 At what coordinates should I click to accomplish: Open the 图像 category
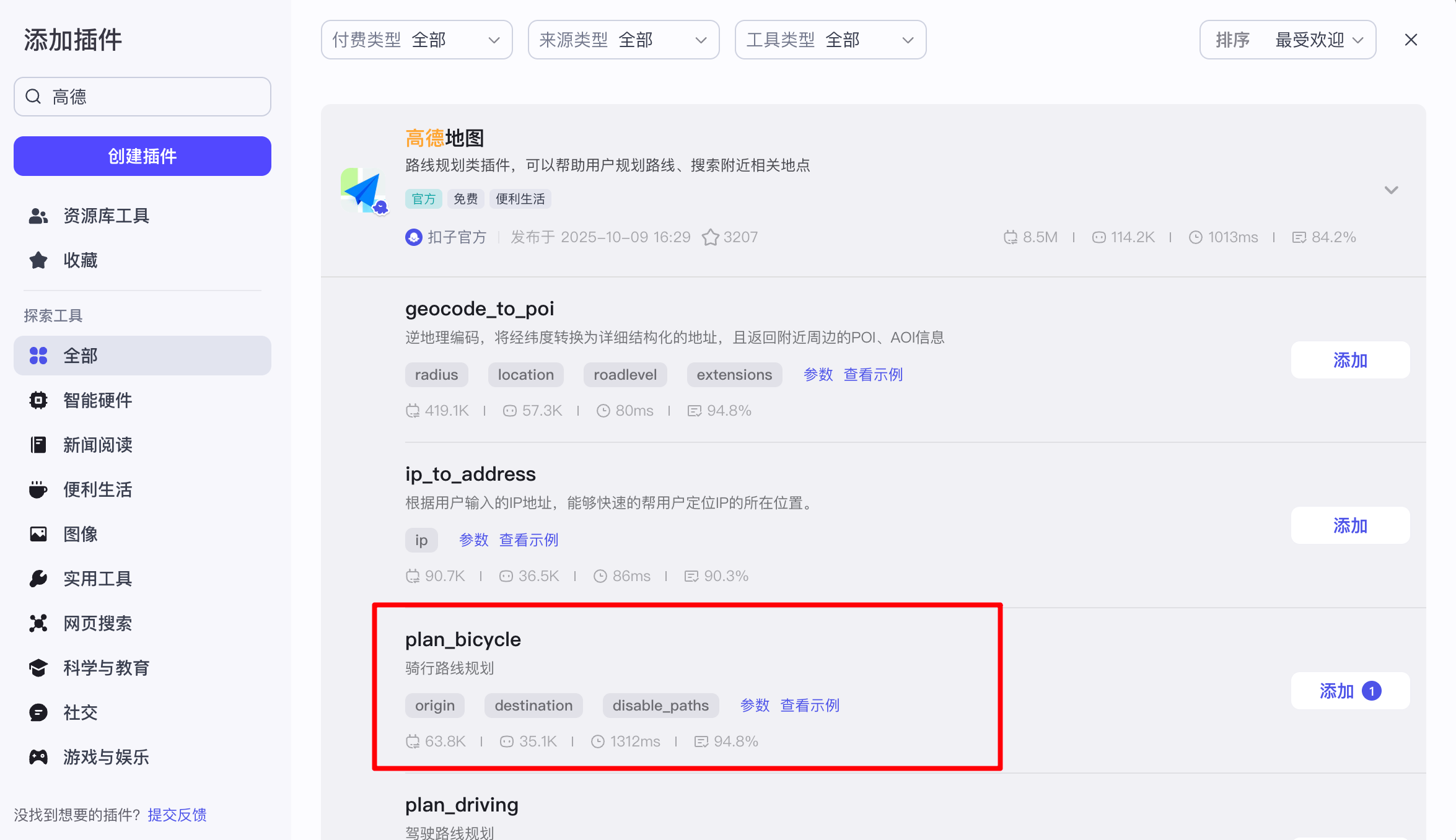[x=80, y=533]
